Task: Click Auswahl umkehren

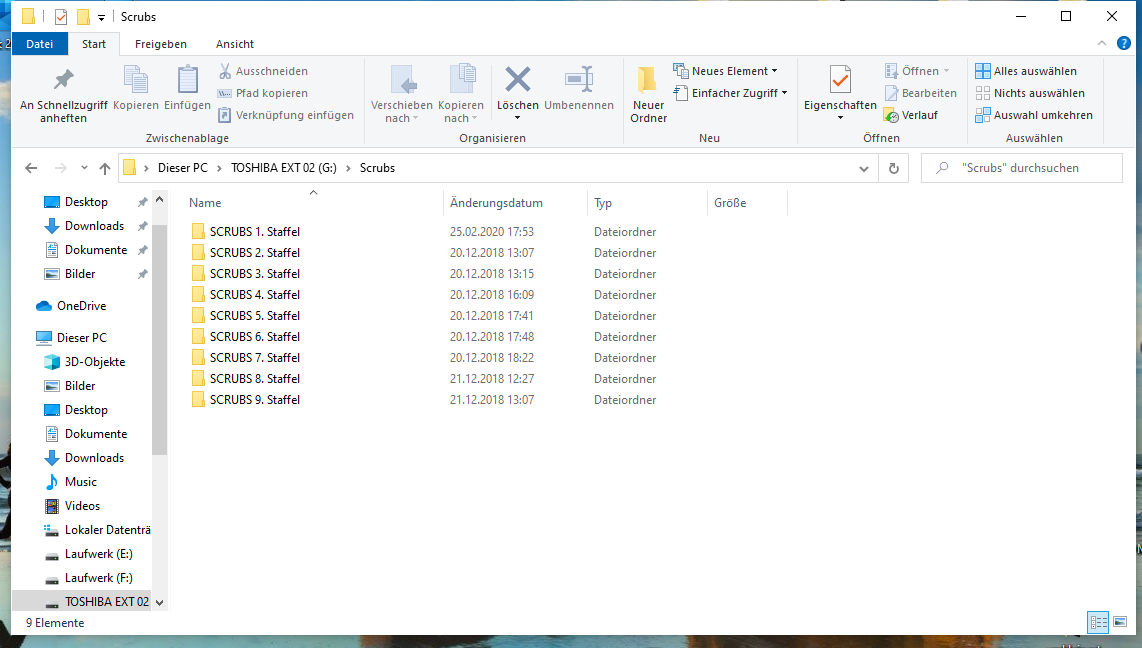Action: (1033, 115)
